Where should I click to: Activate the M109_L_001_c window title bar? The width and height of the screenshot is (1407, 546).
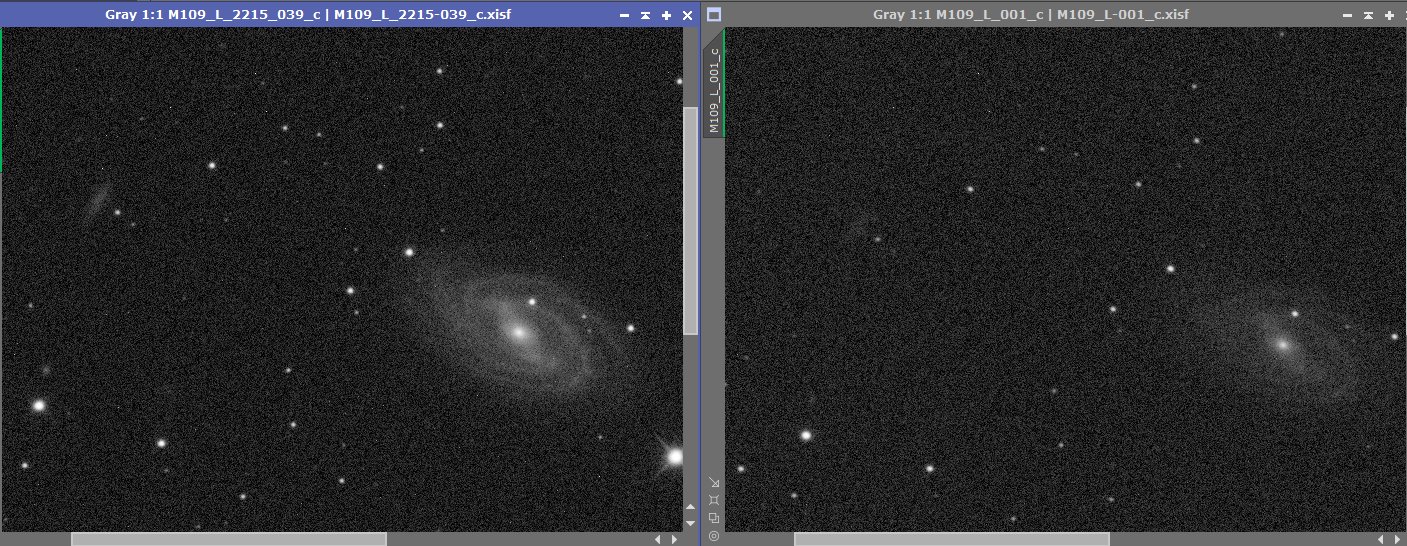[1030, 15]
